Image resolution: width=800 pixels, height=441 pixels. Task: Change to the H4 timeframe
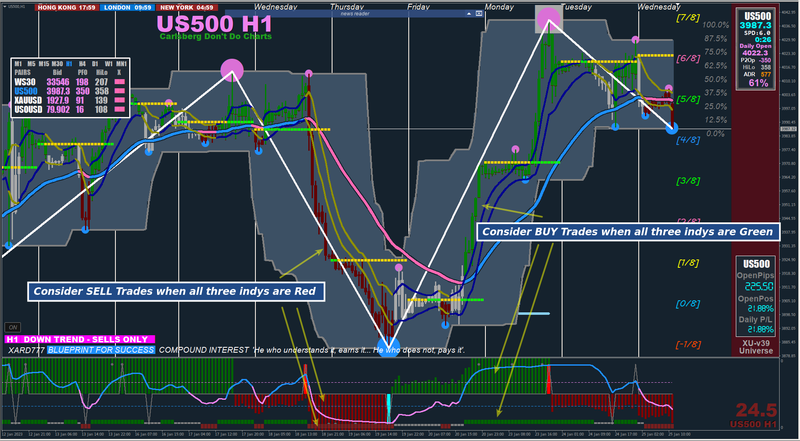[82, 64]
